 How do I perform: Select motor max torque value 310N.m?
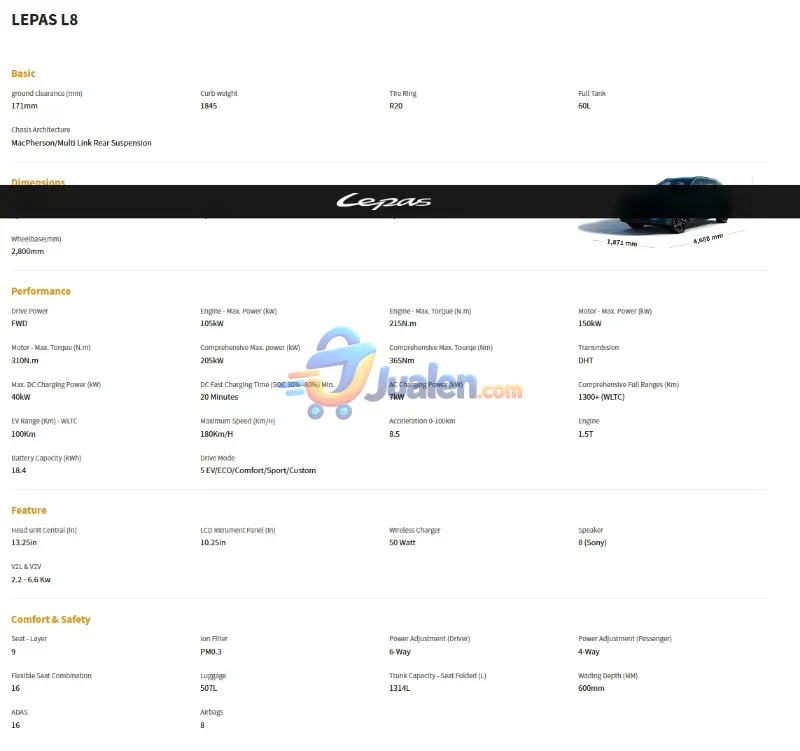point(25,361)
